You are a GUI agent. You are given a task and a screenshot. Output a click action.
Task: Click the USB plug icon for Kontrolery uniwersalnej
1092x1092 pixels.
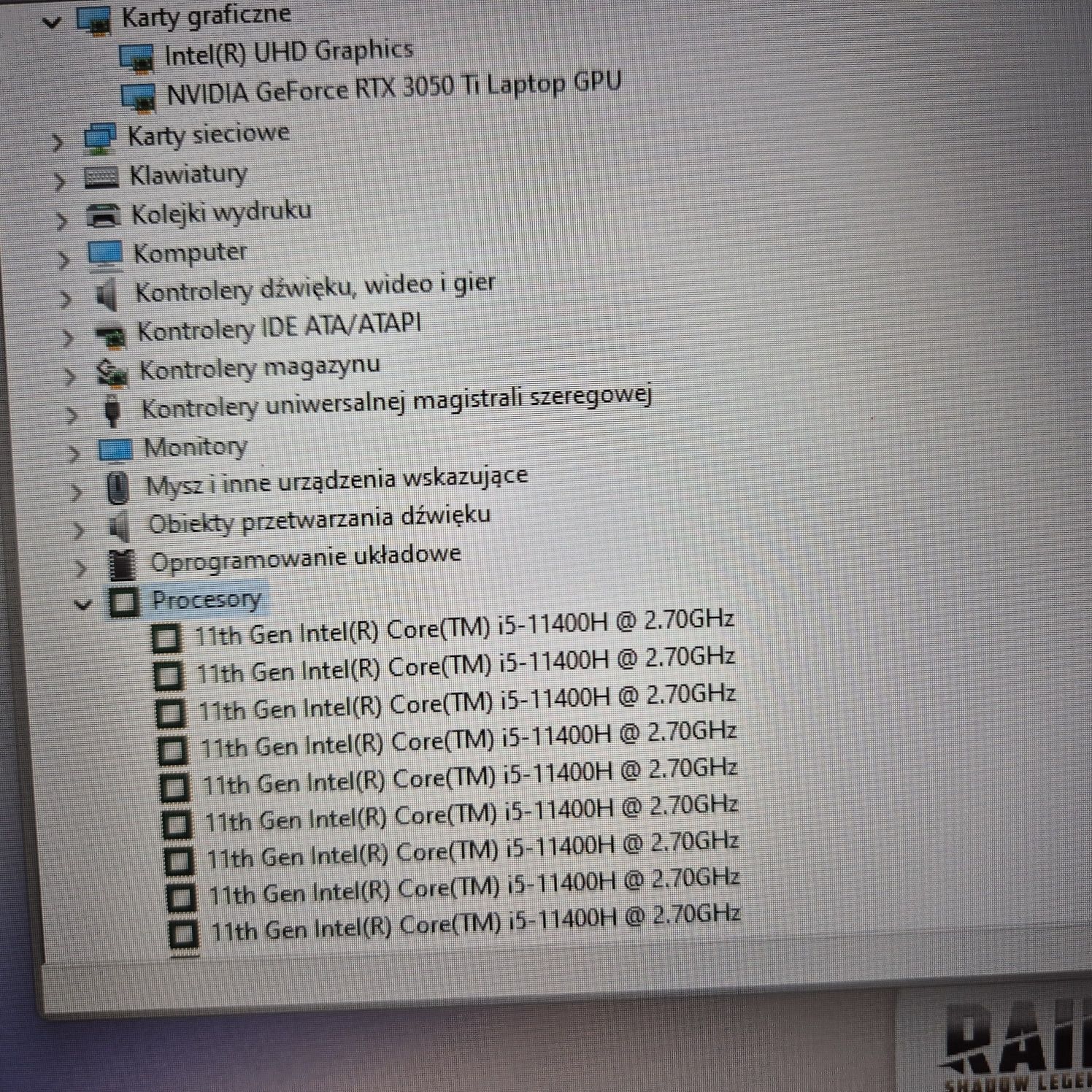[x=112, y=411]
